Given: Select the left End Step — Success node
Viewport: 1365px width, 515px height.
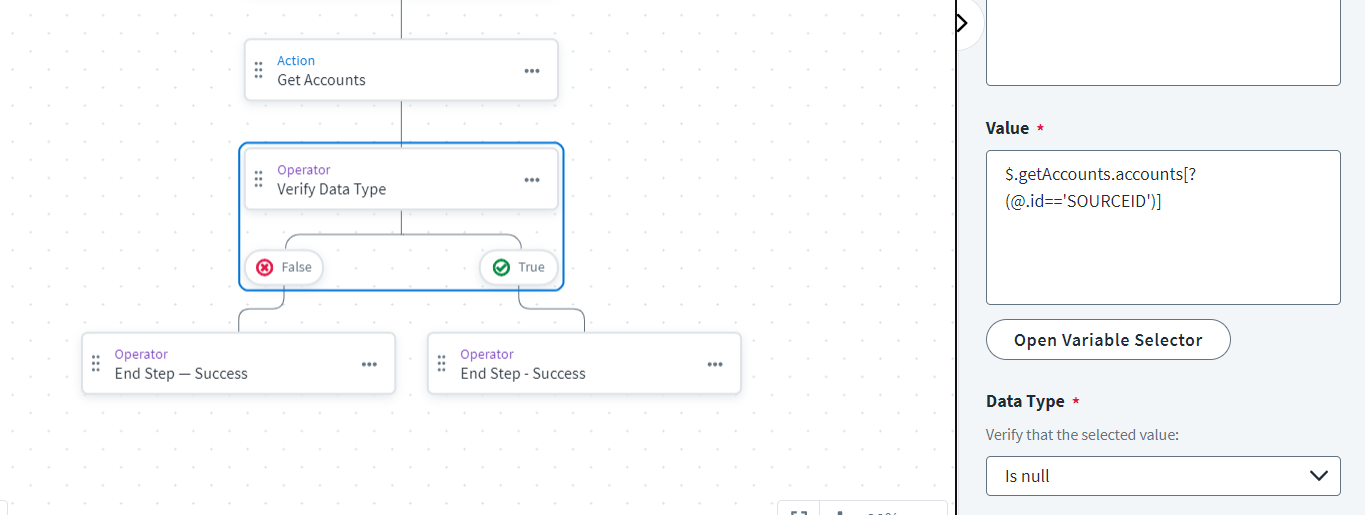Looking at the screenshot, I should tap(238, 363).
